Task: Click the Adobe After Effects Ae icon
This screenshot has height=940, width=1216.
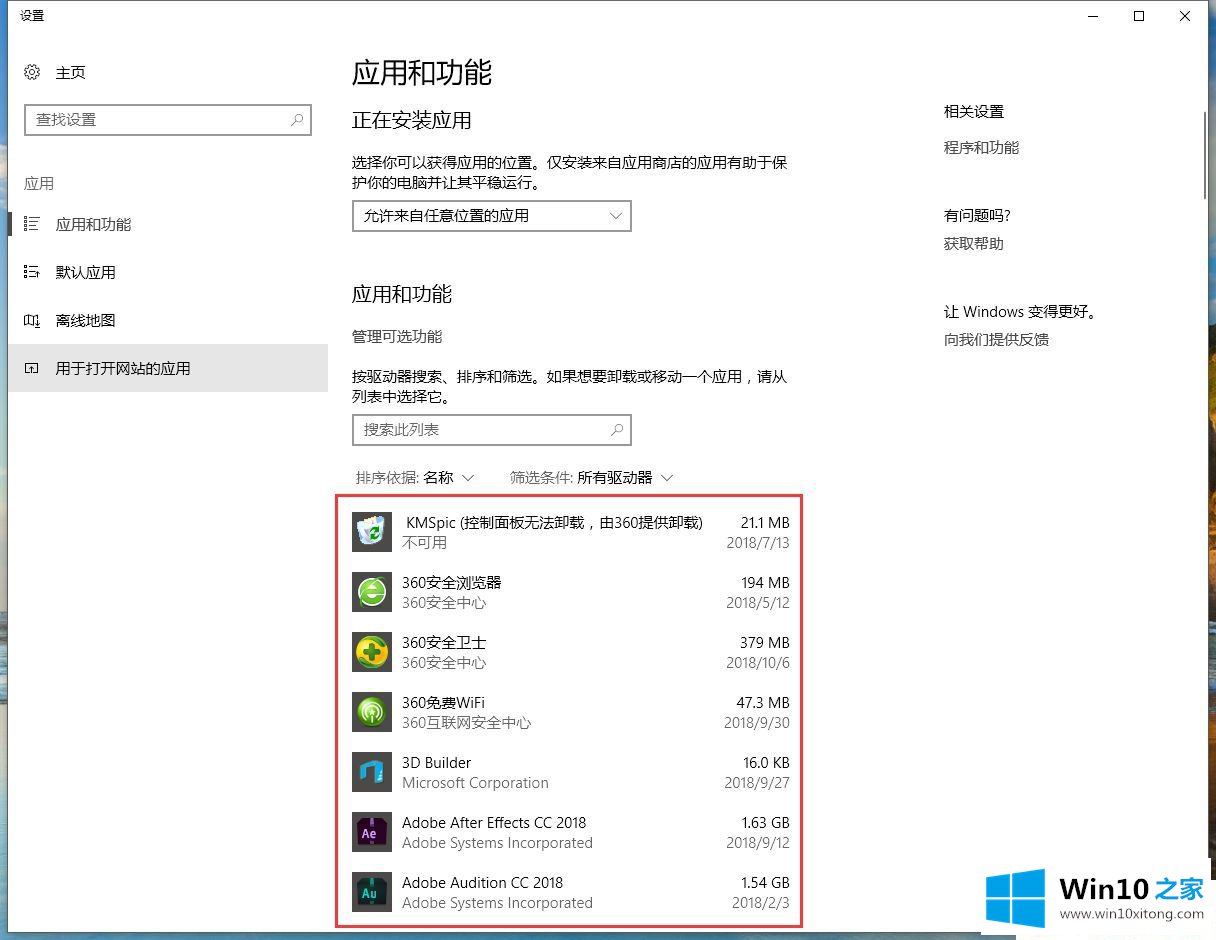Action: [x=372, y=832]
